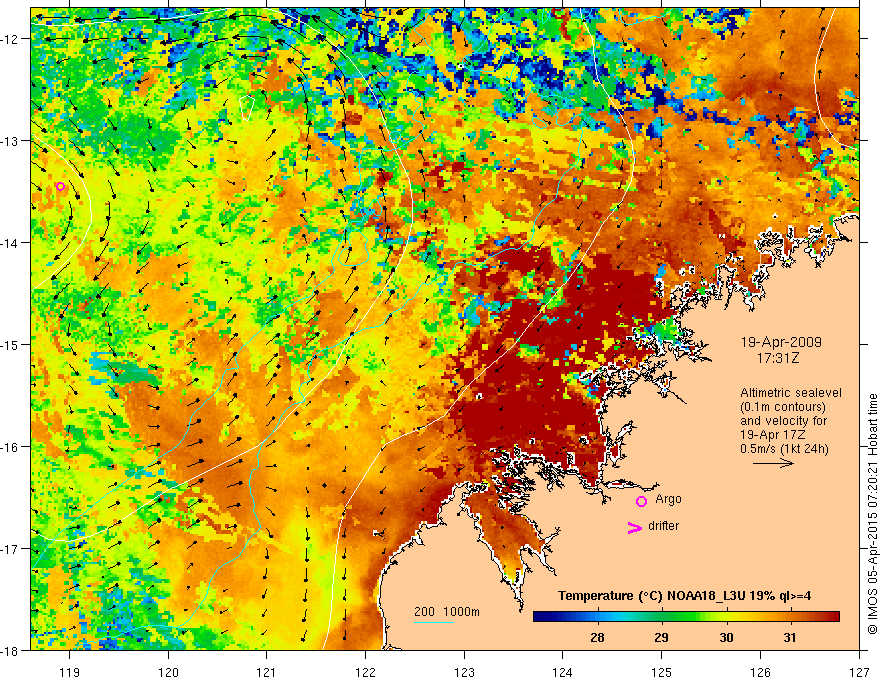This screenshot has width=880, height=680.
Task: Click the '200 1000m' depth contour label
Action: [x=447, y=612]
